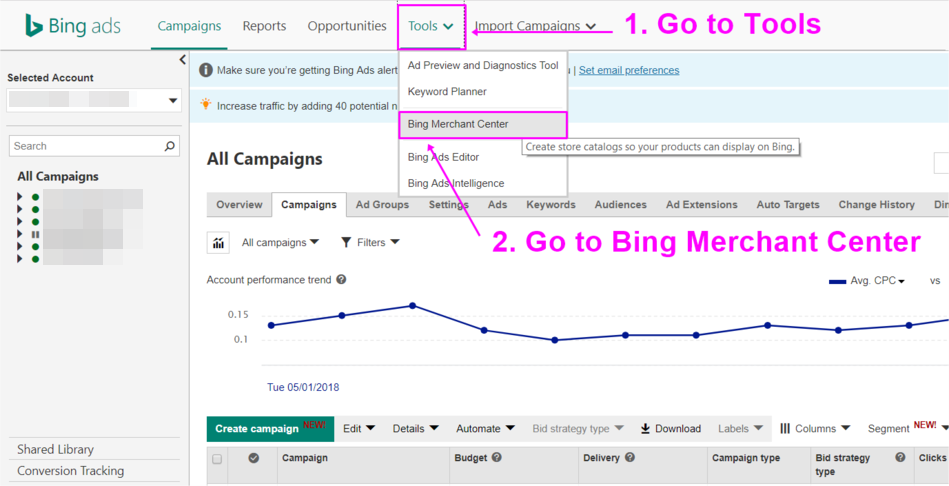Download the campaigns data
949x486 pixels.
point(670,429)
